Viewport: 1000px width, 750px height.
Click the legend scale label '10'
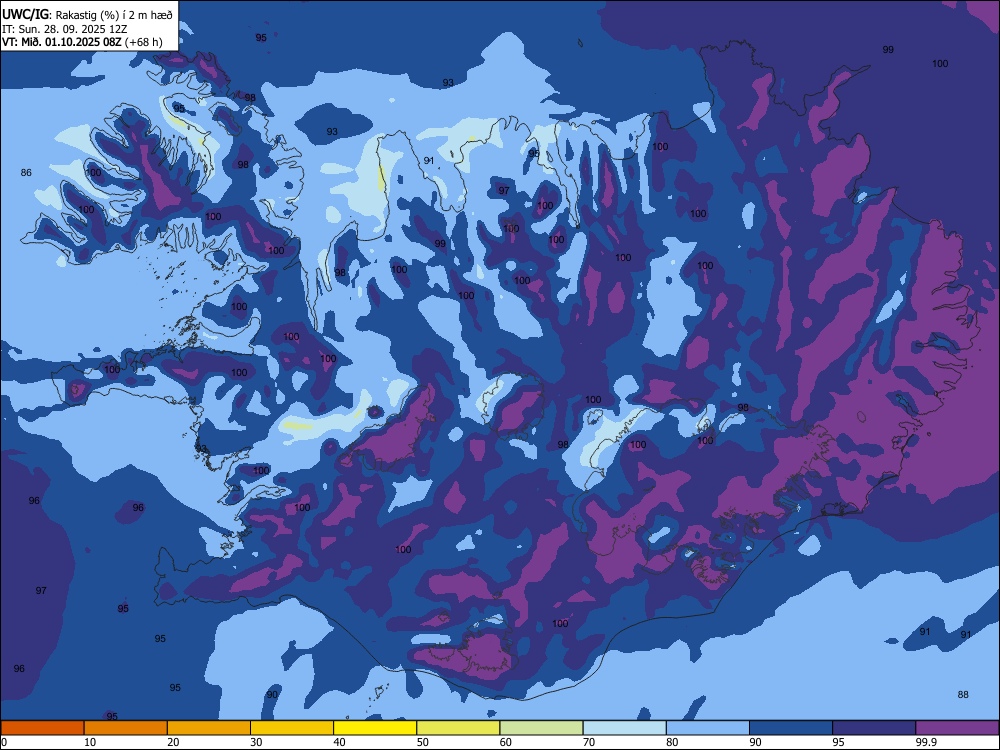(90, 742)
